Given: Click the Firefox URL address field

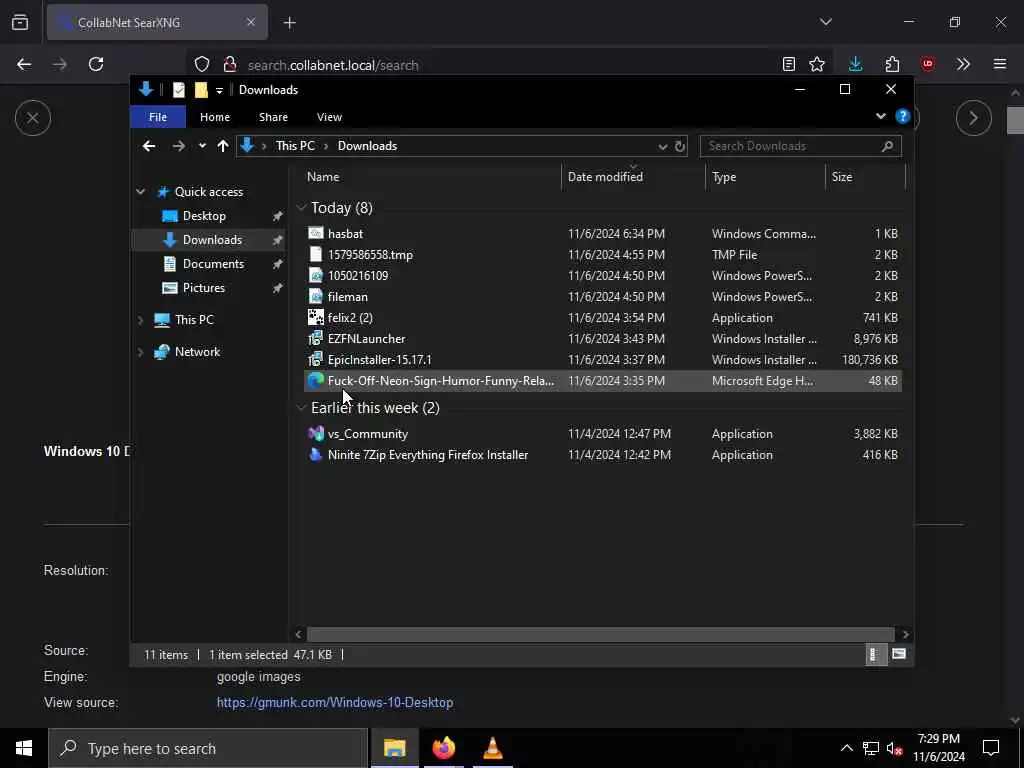Looking at the screenshot, I should coord(509,65).
